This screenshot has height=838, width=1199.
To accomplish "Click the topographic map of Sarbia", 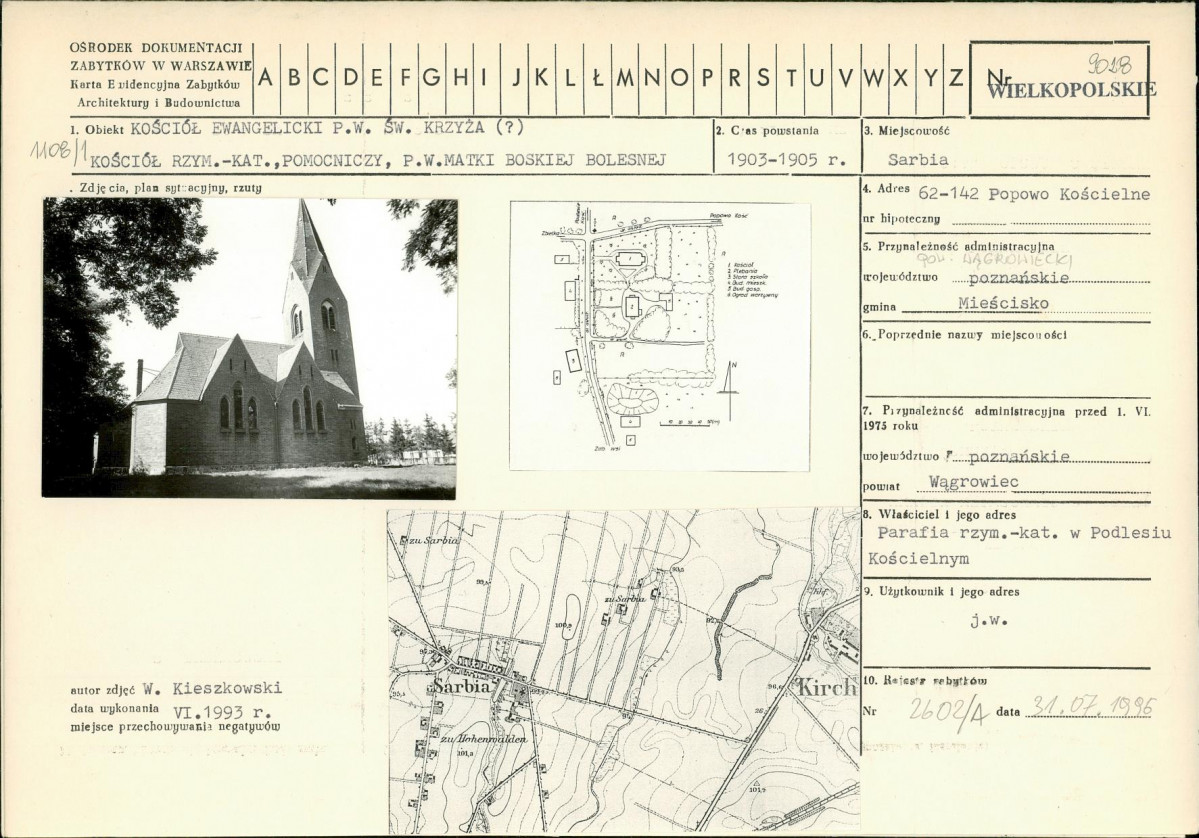I will pyautogui.click(x=623, y=671).
